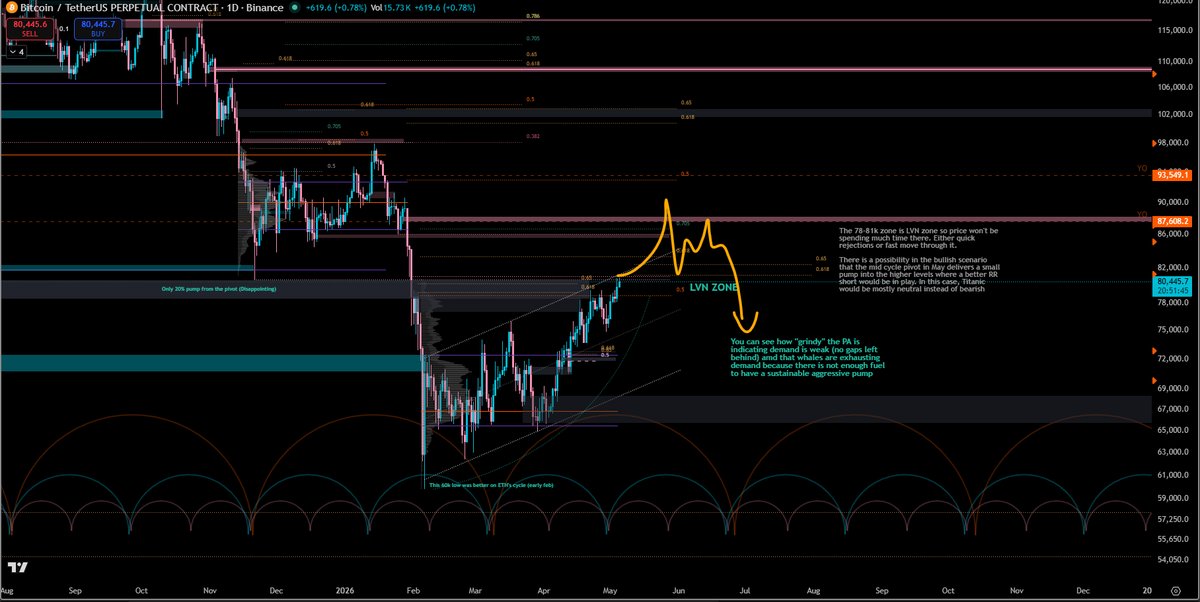Open the TradingView logo in chart corner

(18, 568)
